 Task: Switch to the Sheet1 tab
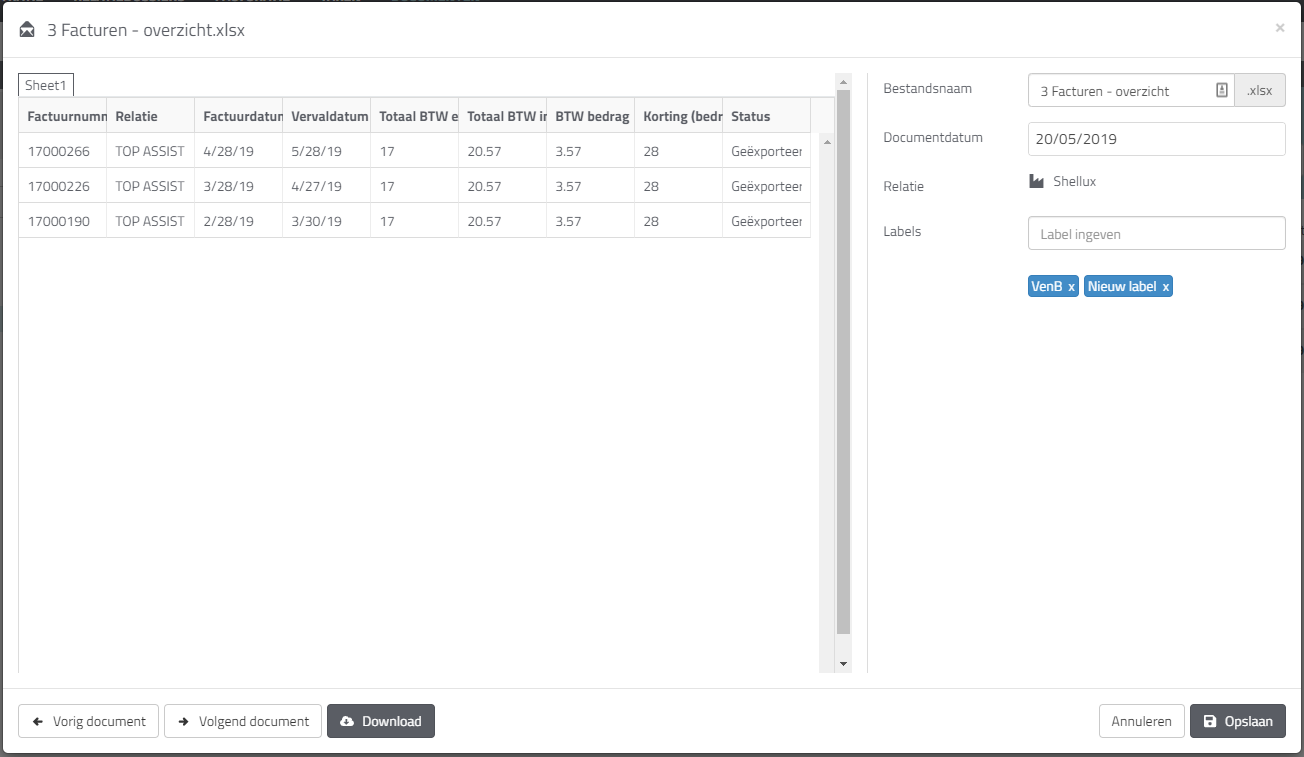pyautogui.click(x=45, y=84)
